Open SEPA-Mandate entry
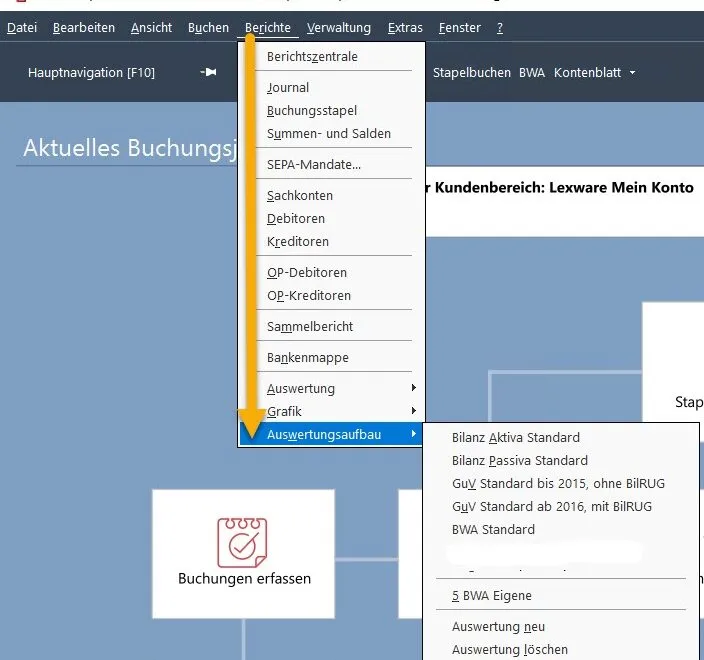The image size is (704, 660). [313, 165]
